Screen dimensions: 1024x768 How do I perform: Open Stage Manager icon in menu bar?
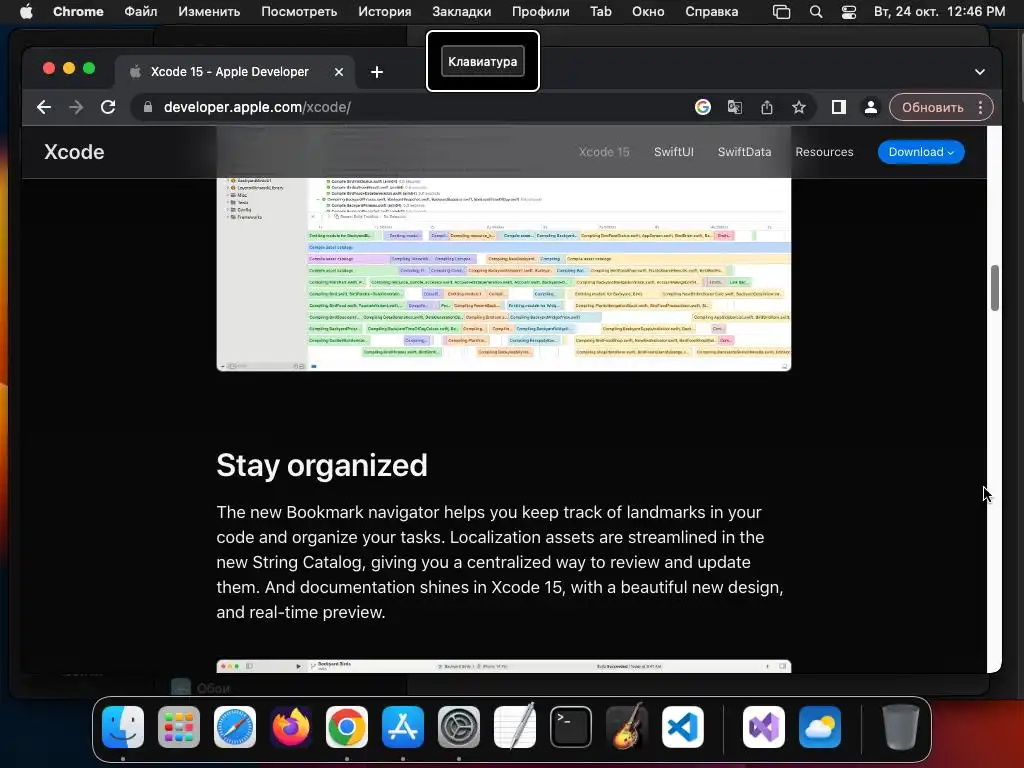782,12
